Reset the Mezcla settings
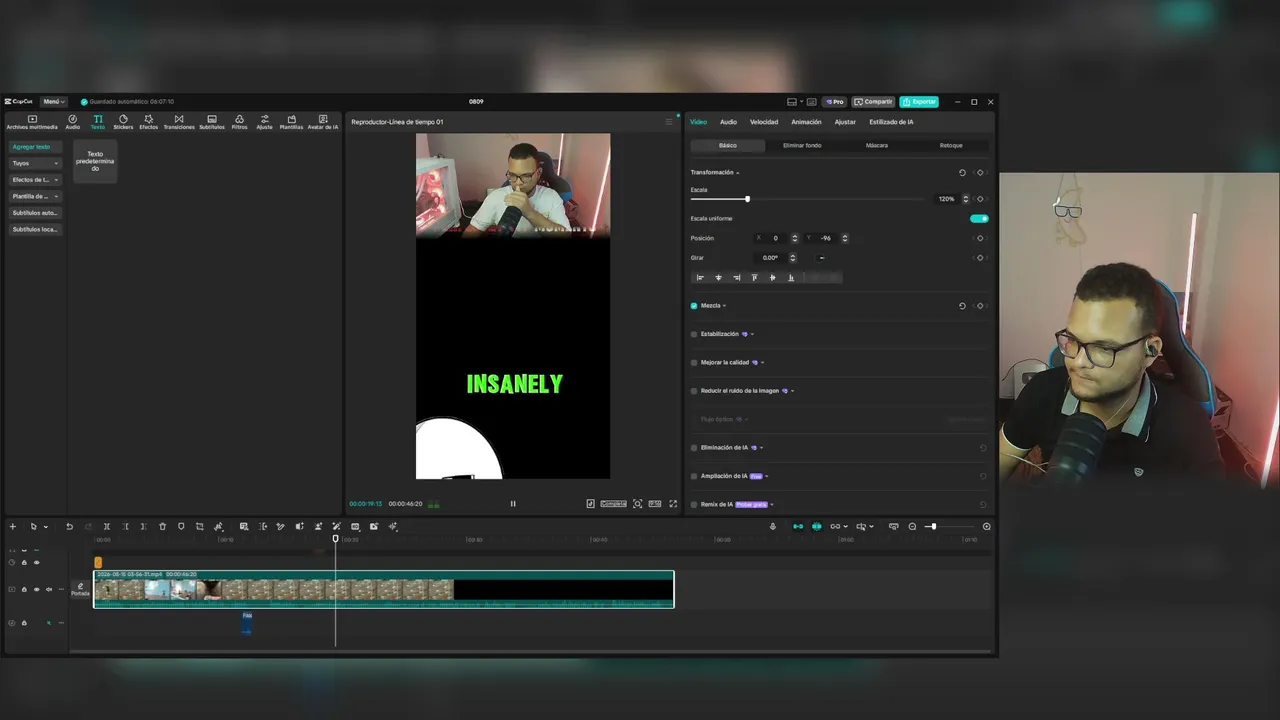The height and width of the screenshot is (720, 1280). click(962, 306)
